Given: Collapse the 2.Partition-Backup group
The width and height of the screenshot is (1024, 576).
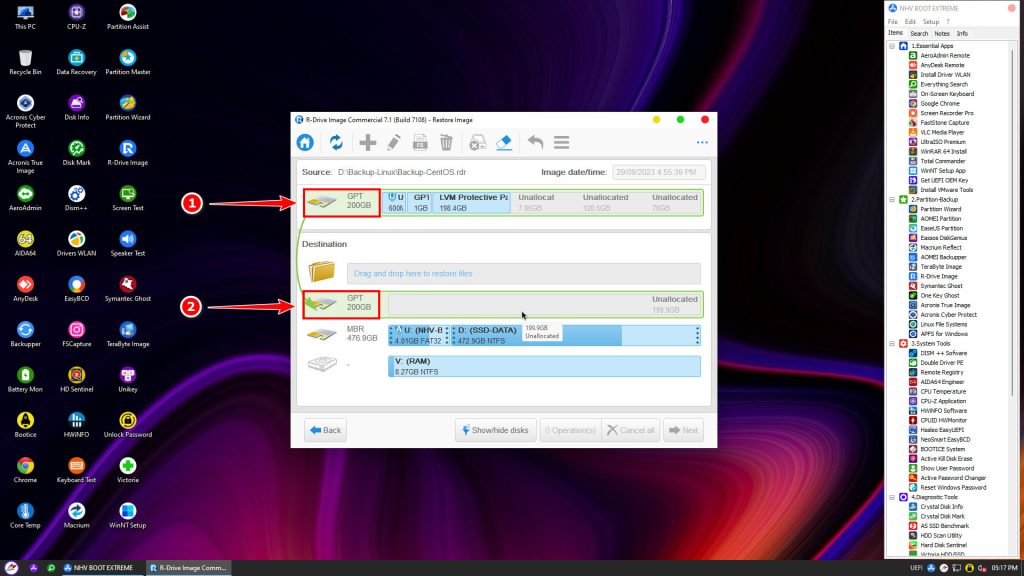Looking at the screenshot, I should point(892,199).
